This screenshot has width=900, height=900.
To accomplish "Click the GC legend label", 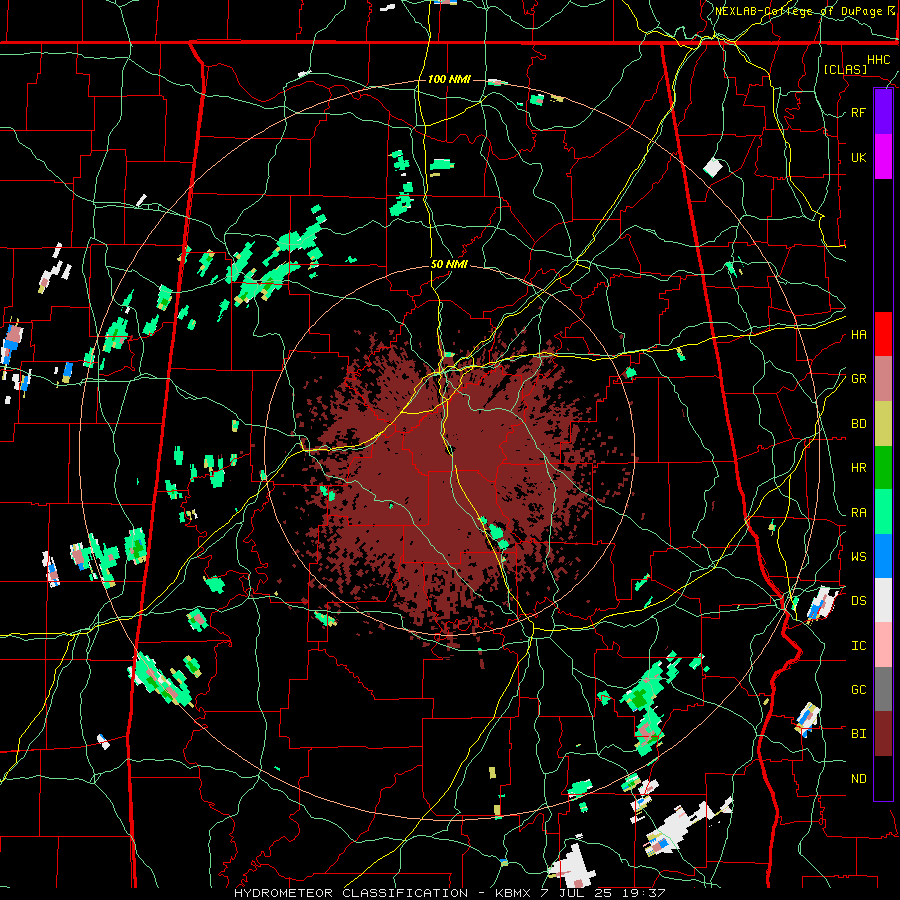I will click(x=858, y=690).
